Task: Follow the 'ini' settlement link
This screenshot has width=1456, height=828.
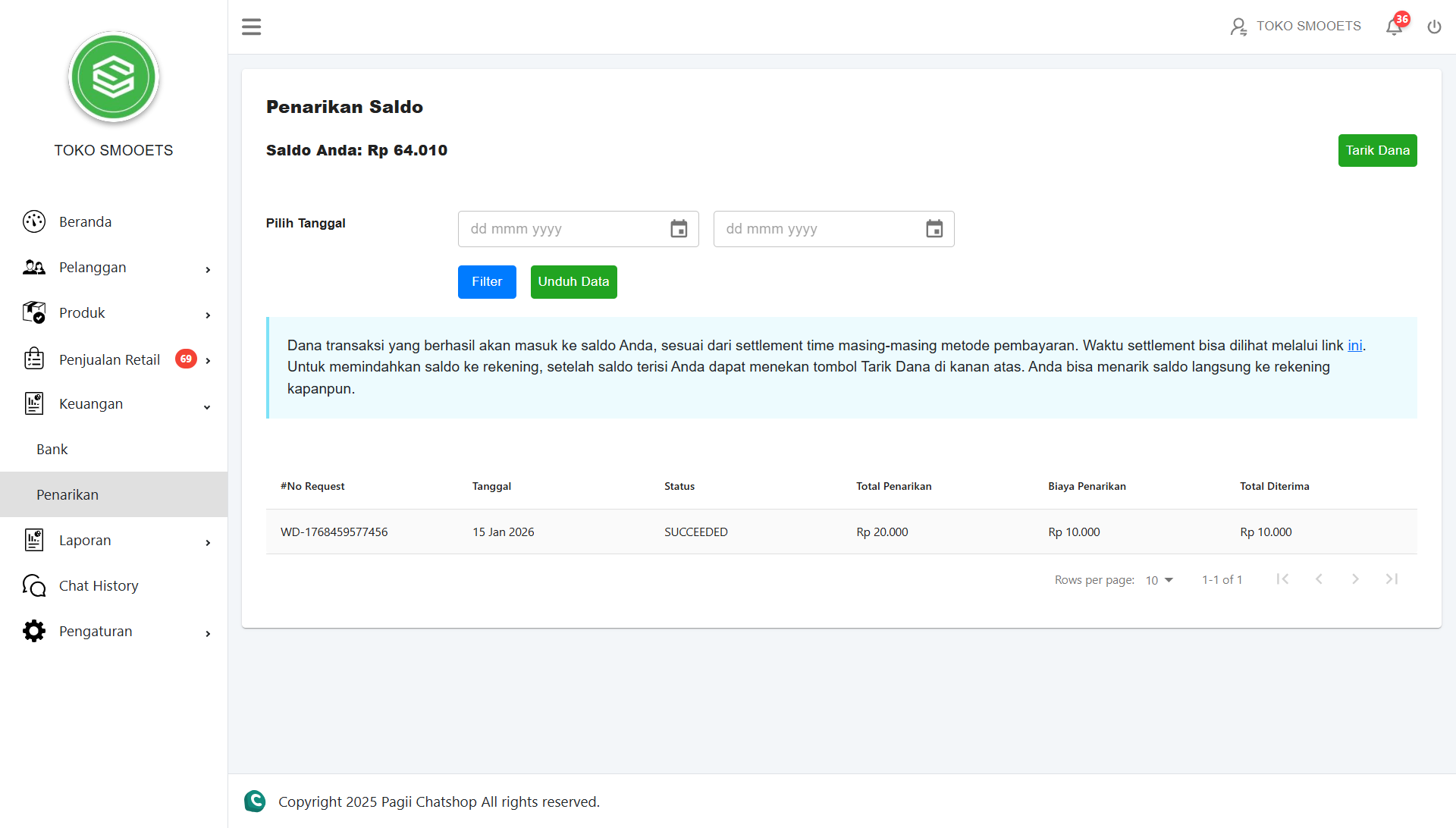Action: click(x=1354, y=346)
